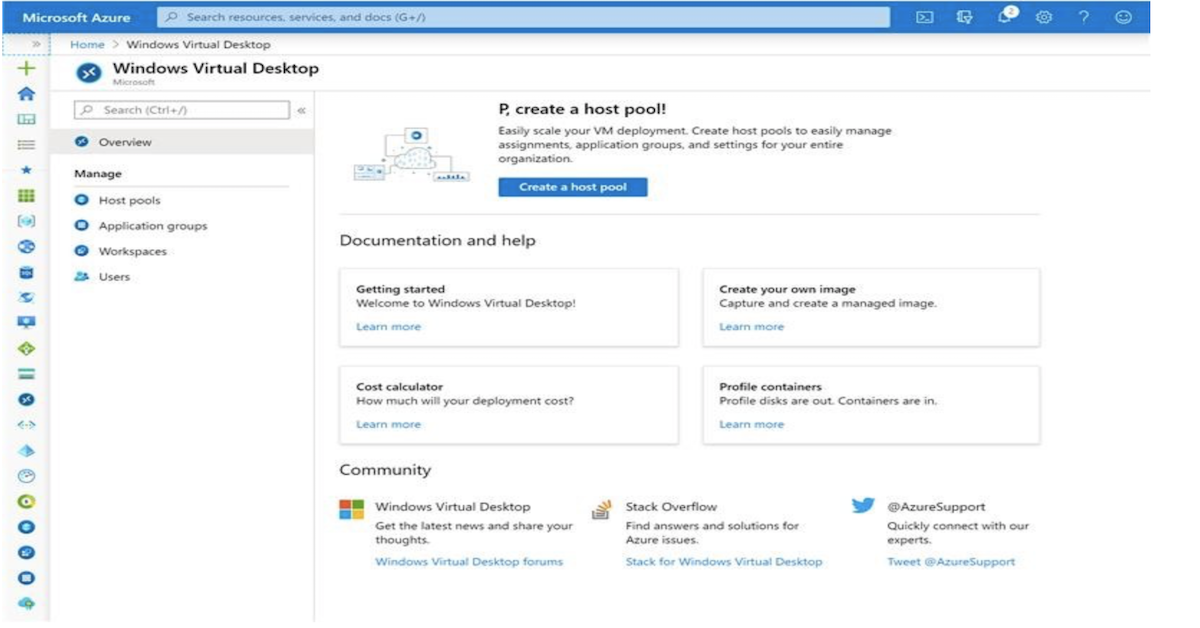Open All services list icon in left rail

pyautogui.click(x=27, y=145)
